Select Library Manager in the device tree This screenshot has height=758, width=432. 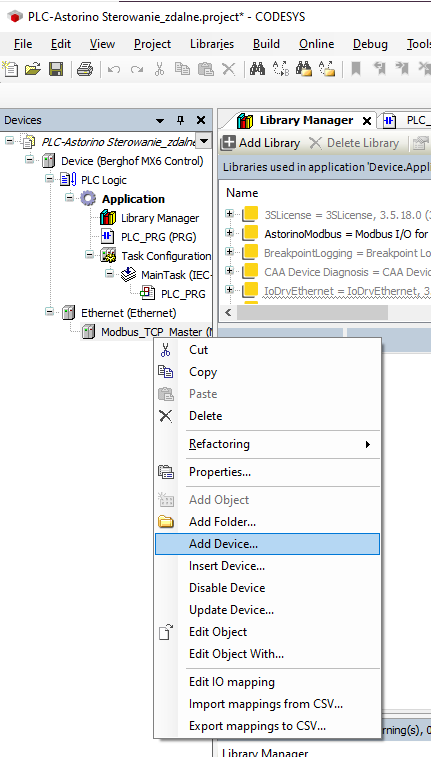[x=159, y=218]
